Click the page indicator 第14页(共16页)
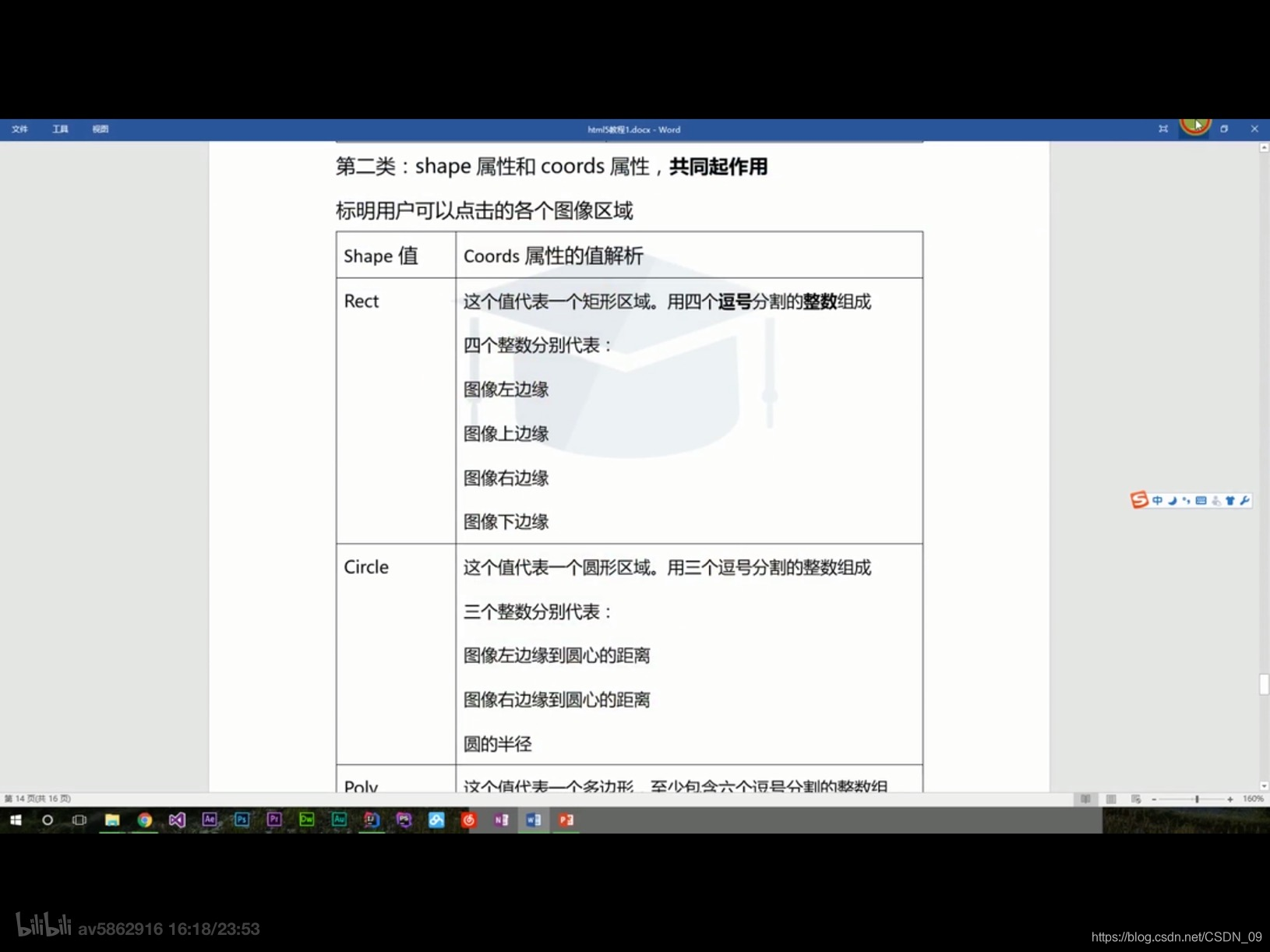The height and width of the screenshot is (952, 1270). [37, 799]
